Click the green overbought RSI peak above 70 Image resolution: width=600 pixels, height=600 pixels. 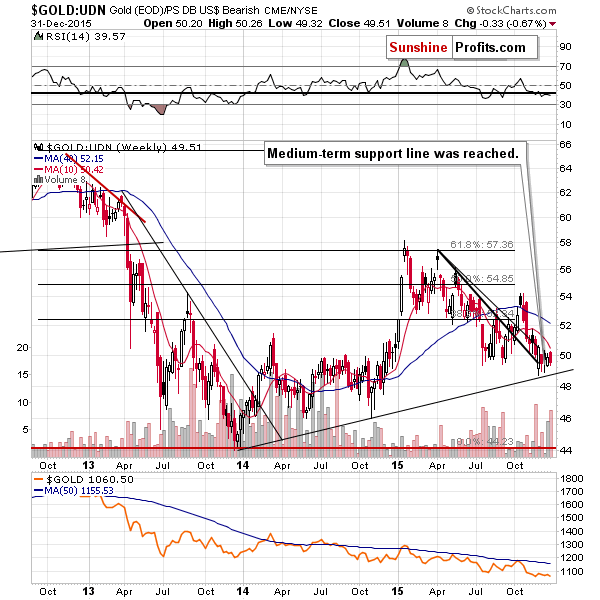pyautogui.click(x=404, y=63)
